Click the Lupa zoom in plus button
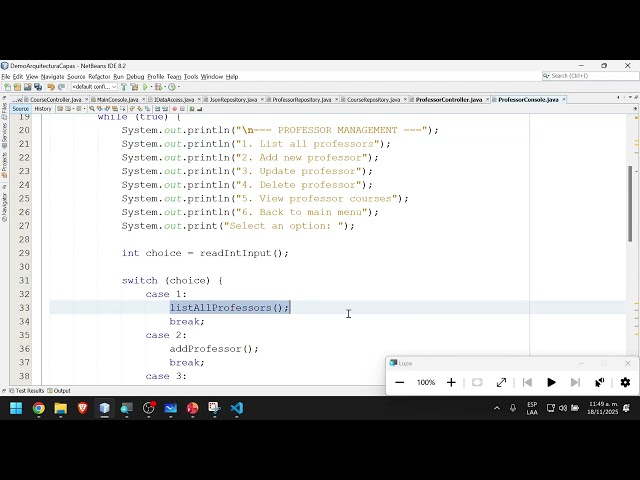Screen dimensions: 640x480 point(451,382)
